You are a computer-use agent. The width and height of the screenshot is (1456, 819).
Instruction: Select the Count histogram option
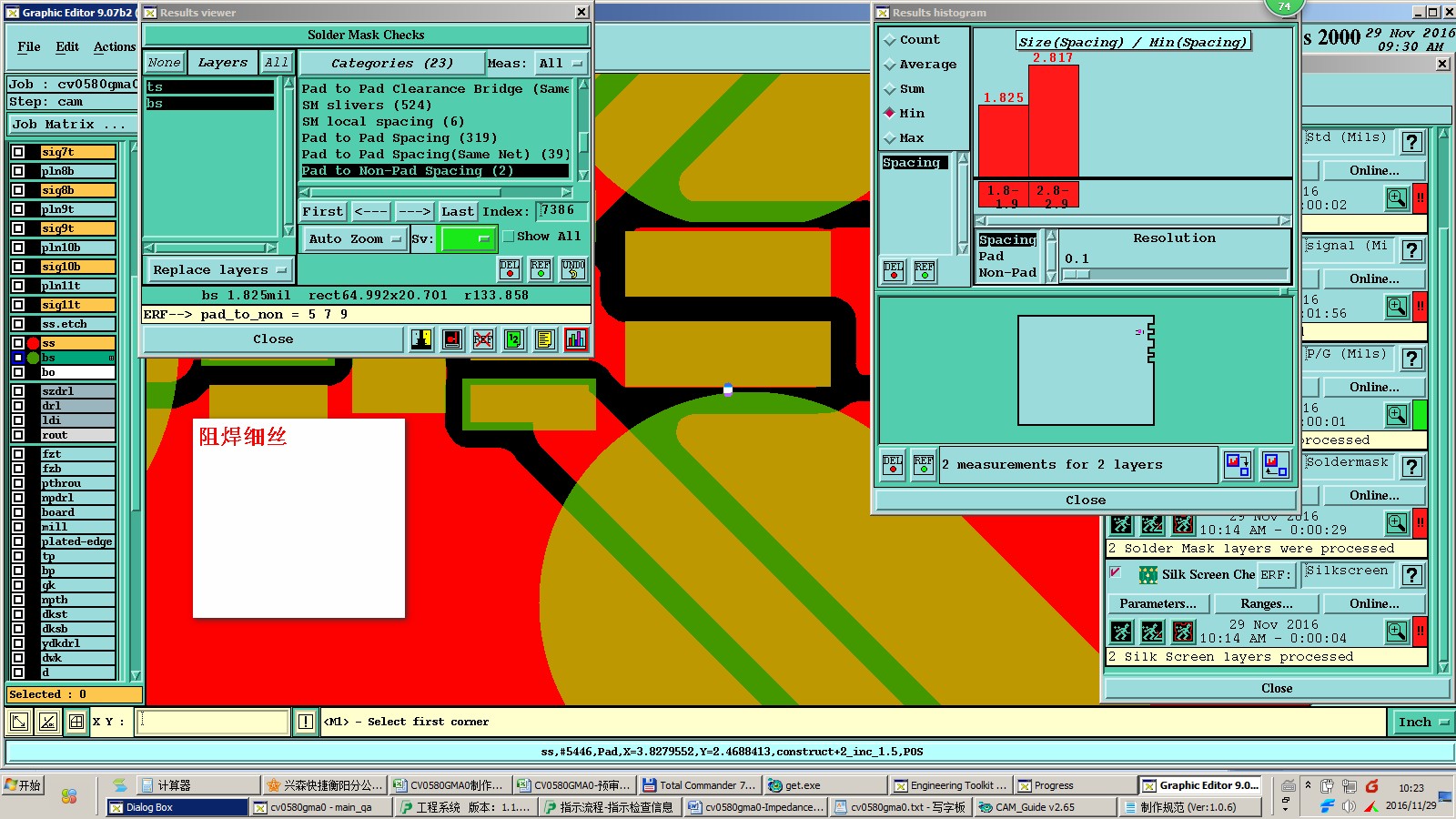(x=912, y=40)
